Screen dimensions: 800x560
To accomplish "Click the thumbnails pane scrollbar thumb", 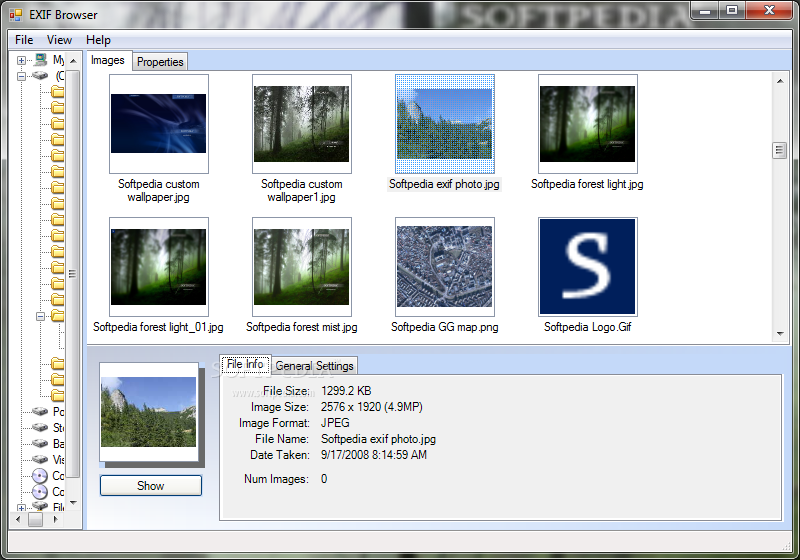I will point(780,150).
